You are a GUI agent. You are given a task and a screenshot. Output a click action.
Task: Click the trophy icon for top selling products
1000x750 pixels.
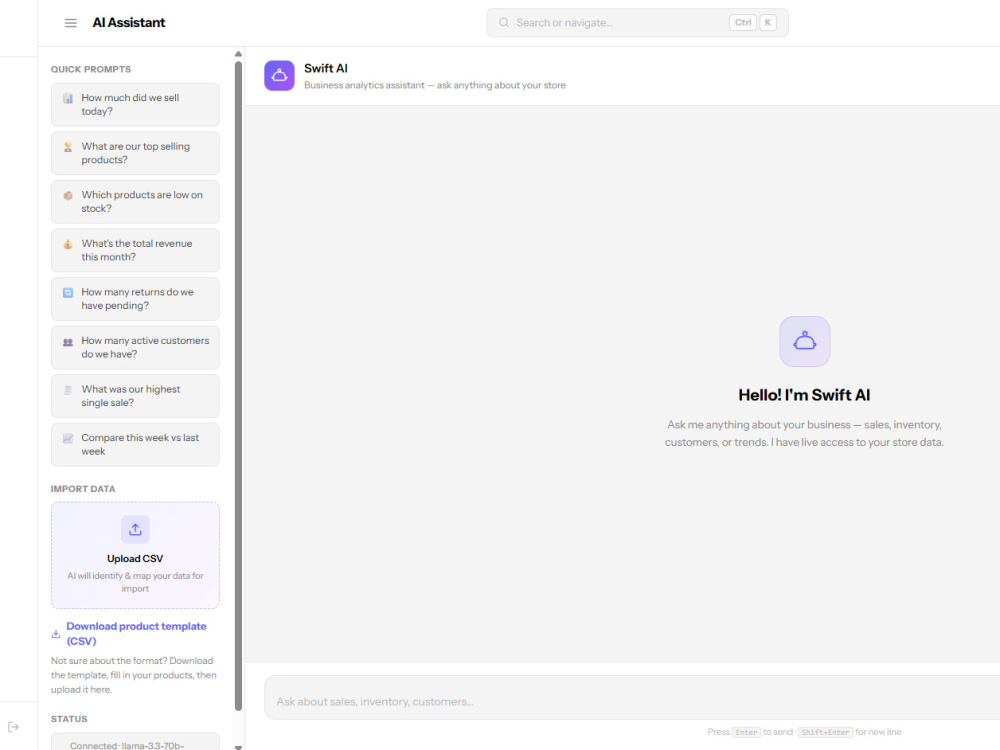[68, 147]
